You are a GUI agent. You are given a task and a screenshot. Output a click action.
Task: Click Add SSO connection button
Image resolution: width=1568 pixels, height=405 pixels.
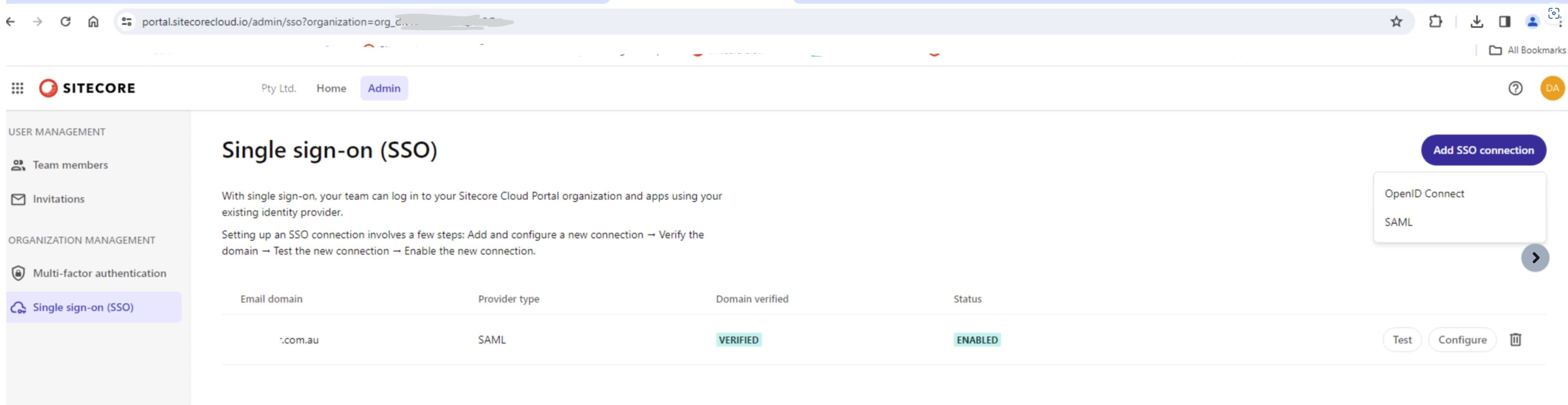[x=1483, y=150]
